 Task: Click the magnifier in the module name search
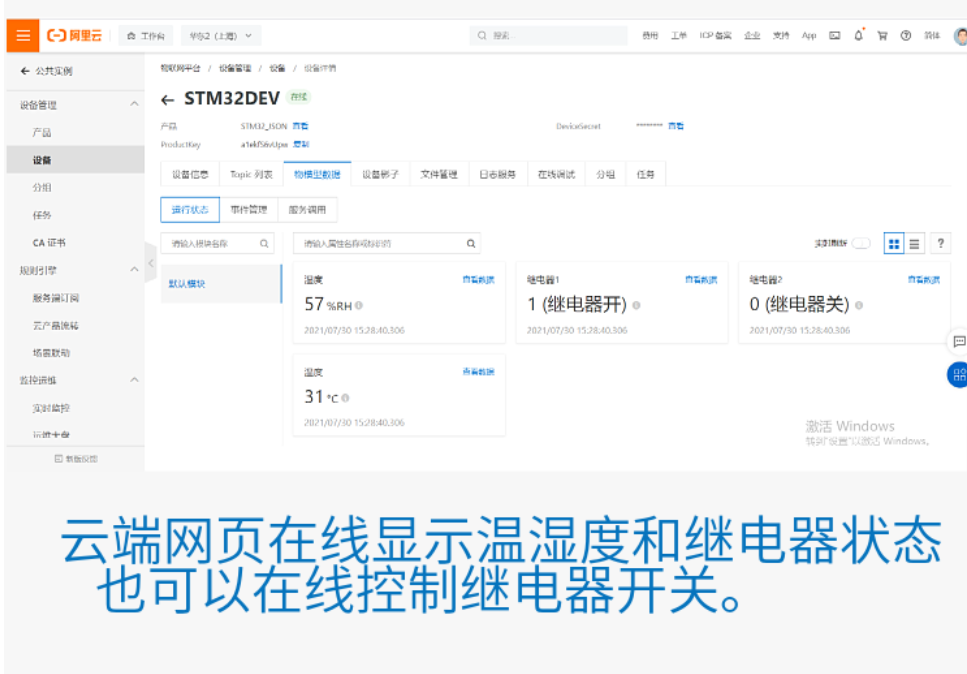(264, 244)
